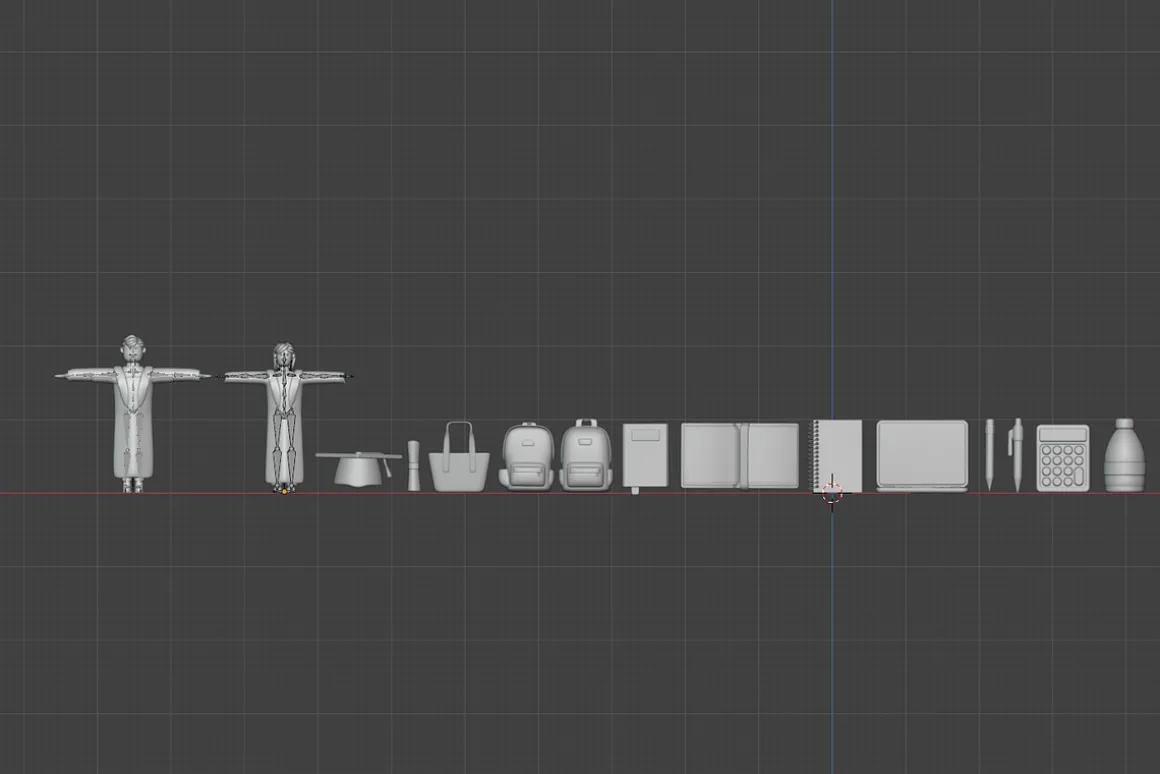Select the backpack beside the tote bag
The width and height of the screenshot is (1160, 774).
tap(528, 456)
